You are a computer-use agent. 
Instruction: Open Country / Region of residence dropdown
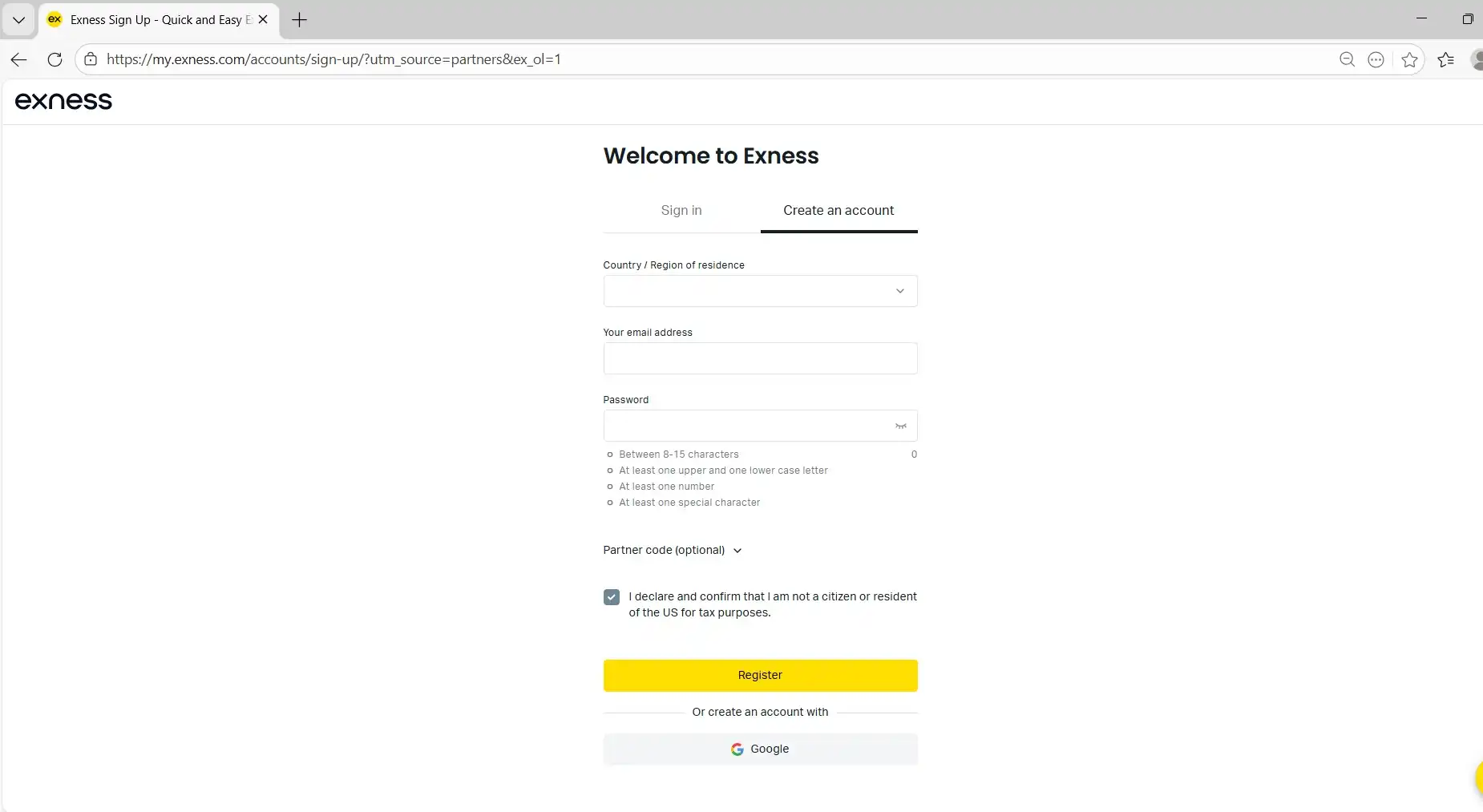point(760,291)
